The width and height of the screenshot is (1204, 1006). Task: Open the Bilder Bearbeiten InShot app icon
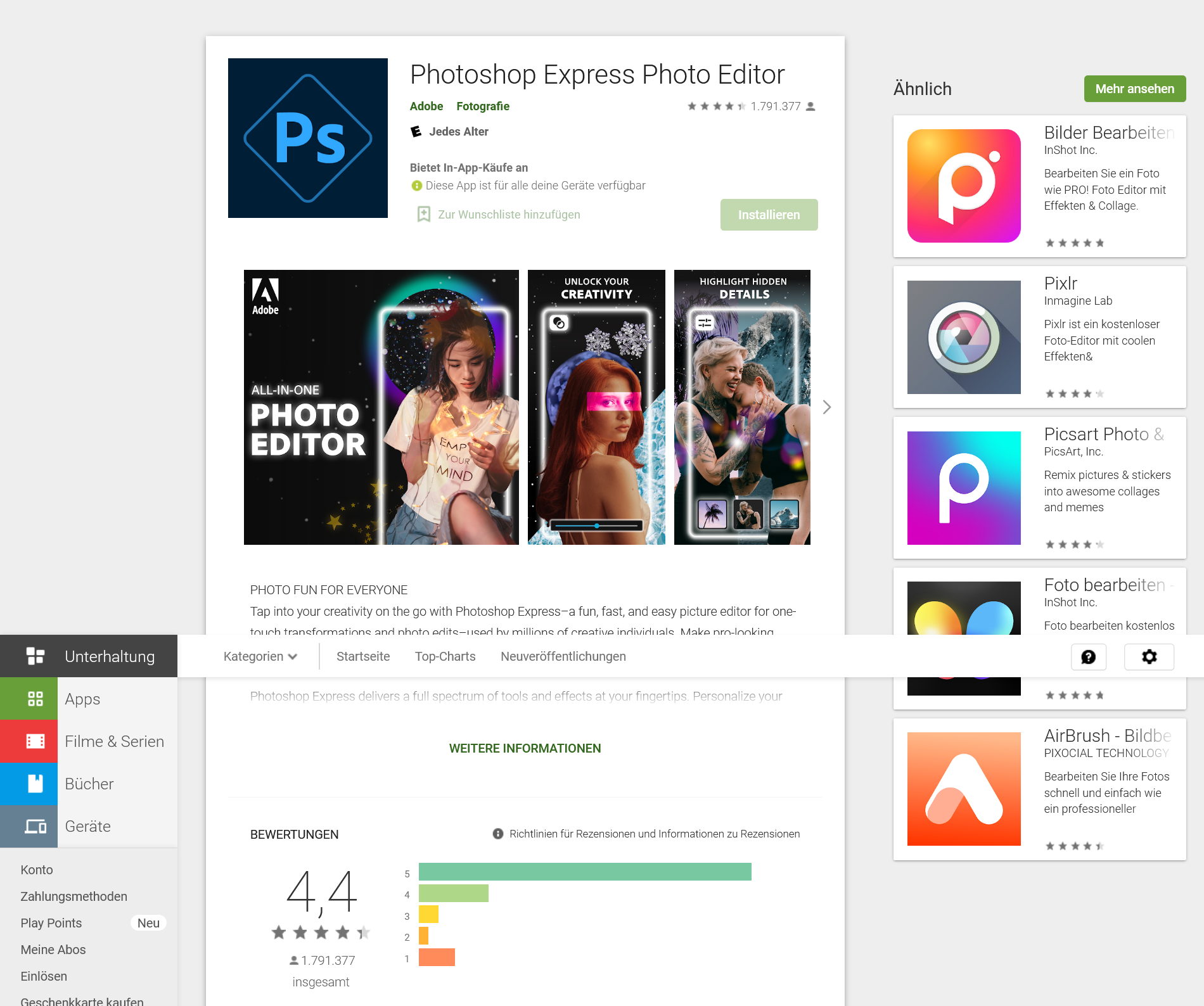coord(964,186)
